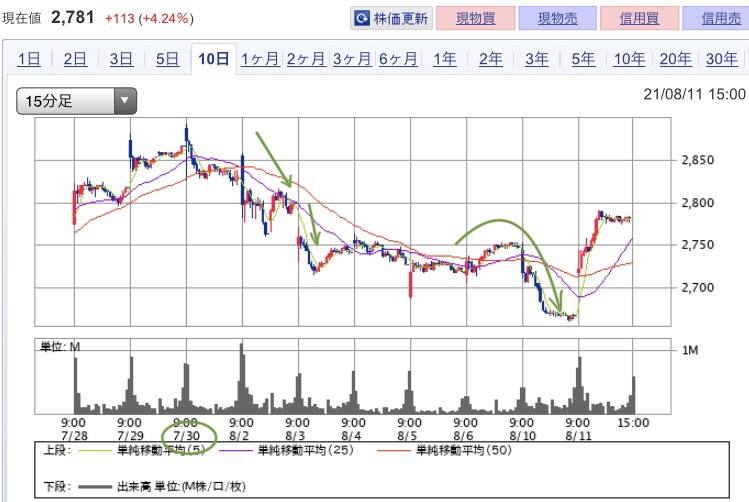Click the refresh icon in 株価更新 button

click(362, 19)
